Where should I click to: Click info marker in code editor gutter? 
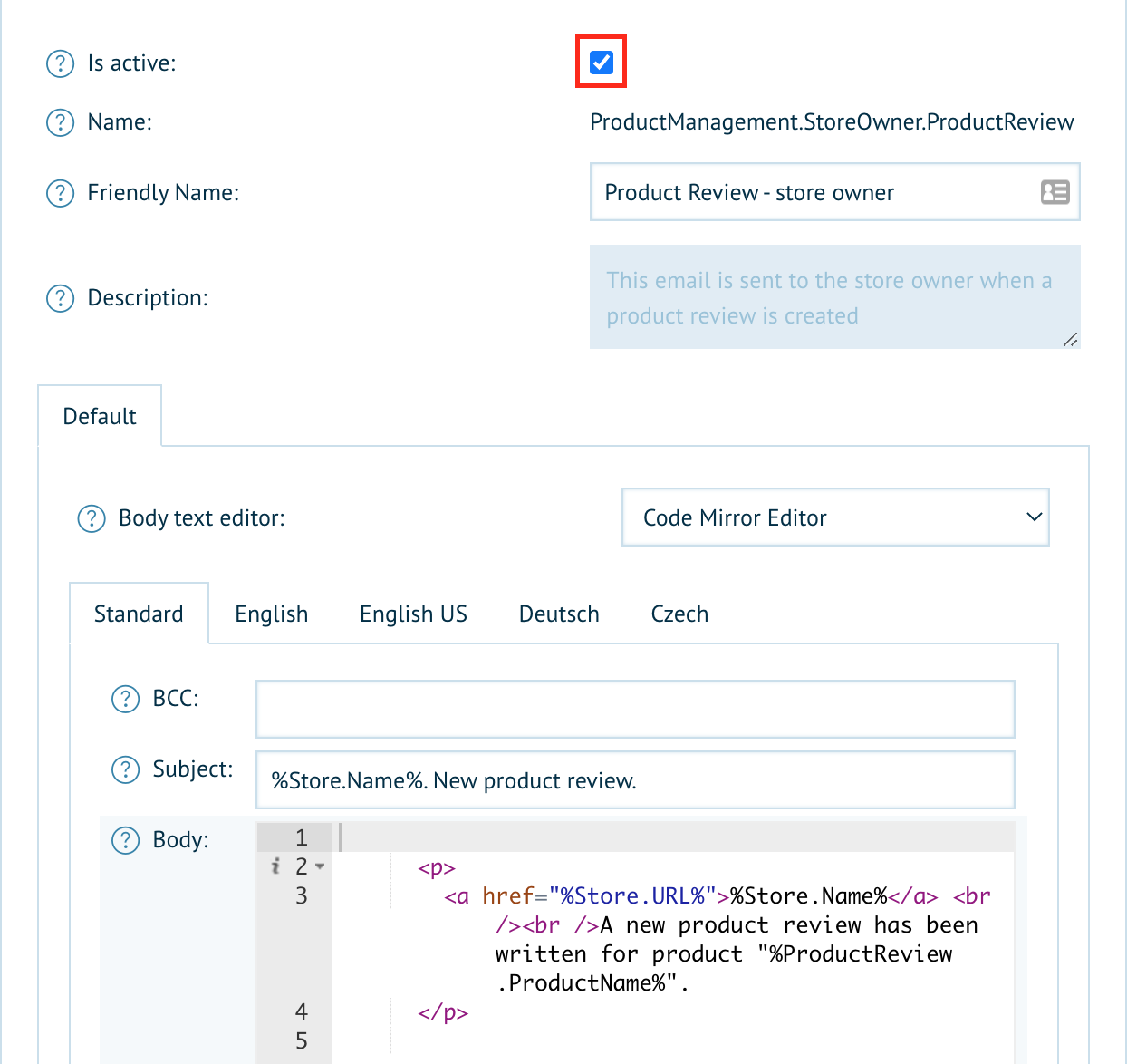pos(275,867)
